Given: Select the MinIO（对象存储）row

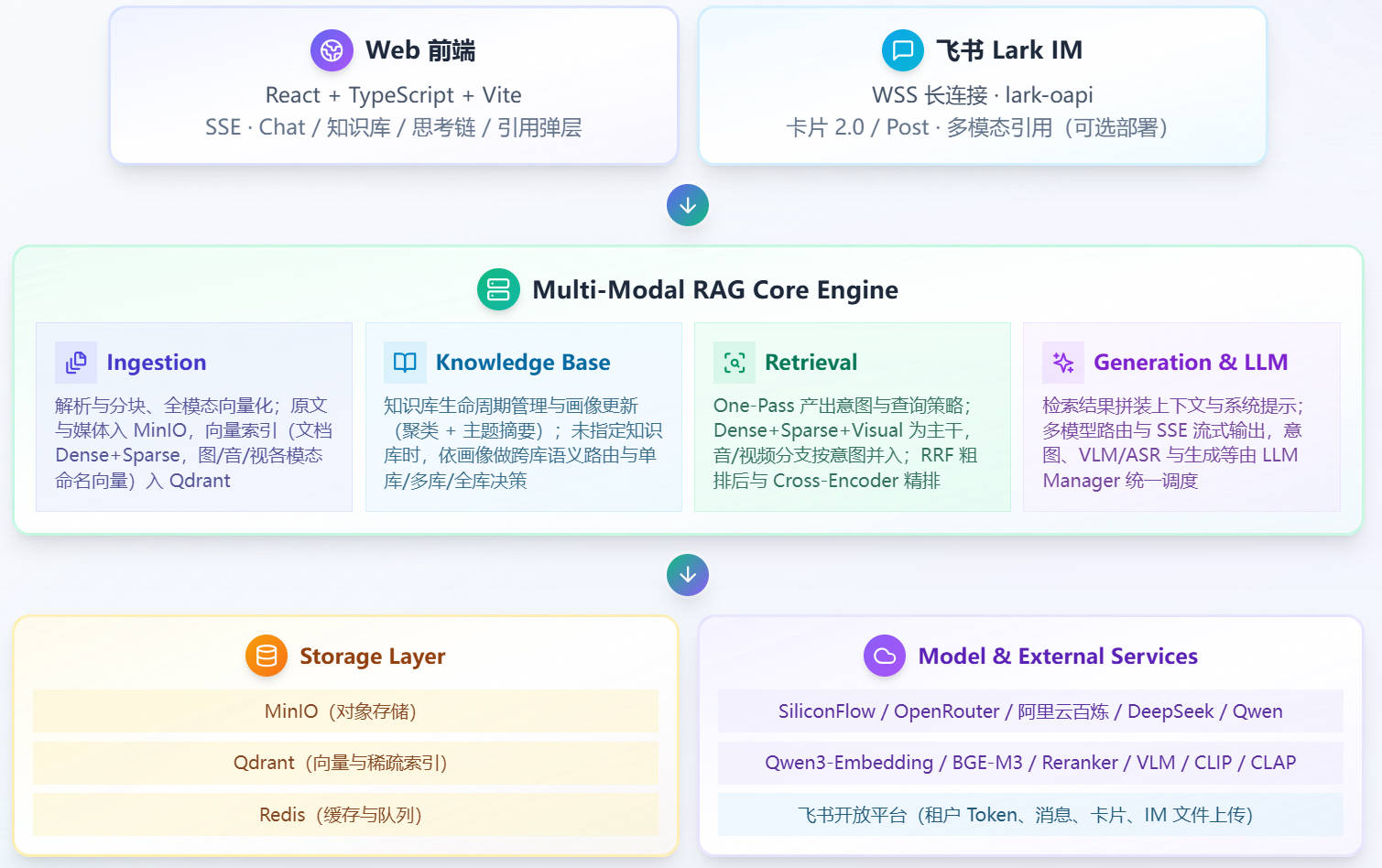Looking at the screenshot, I should pos(345,711).
